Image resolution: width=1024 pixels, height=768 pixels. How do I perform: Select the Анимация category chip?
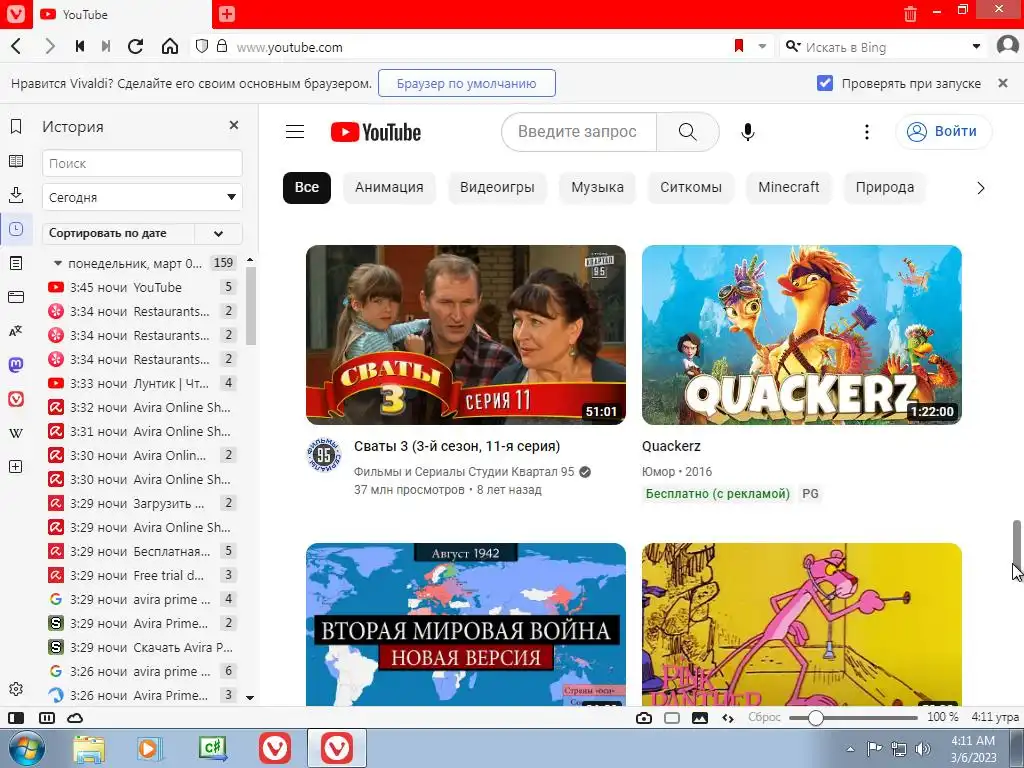coord(389,187)
